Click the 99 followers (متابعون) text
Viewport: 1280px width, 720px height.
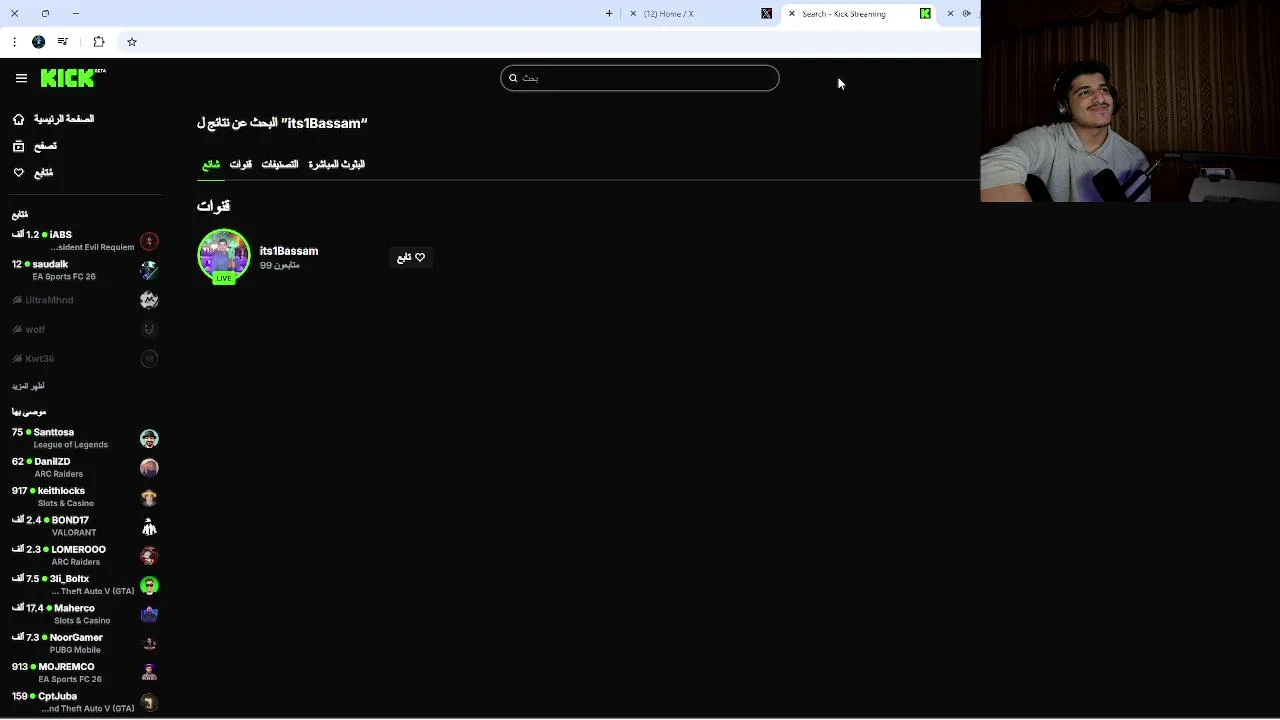coord(279,266)
